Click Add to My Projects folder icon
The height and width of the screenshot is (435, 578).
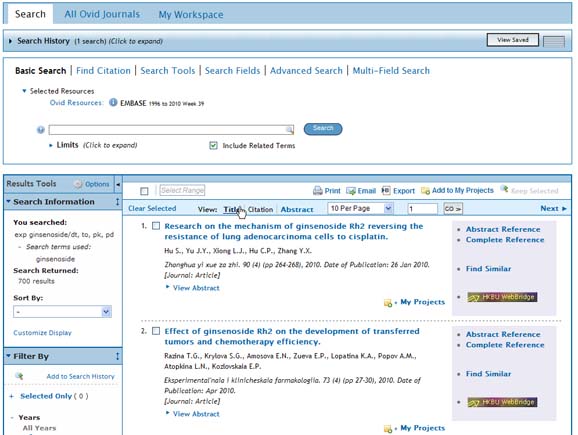coord(425,191)
